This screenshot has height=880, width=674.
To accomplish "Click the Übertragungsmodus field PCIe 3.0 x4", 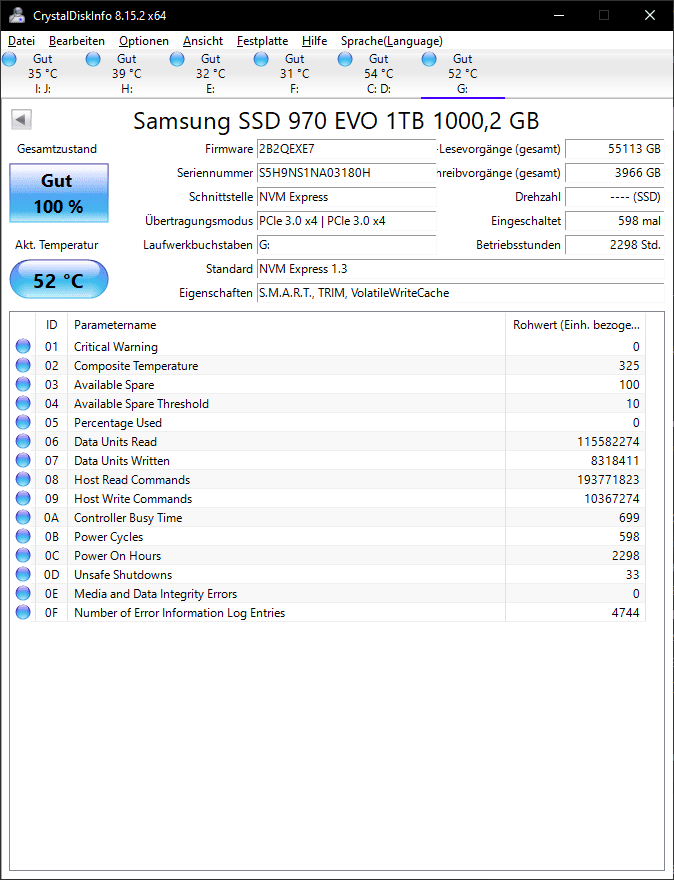I will pyautogui.click(x=346, y=221).
